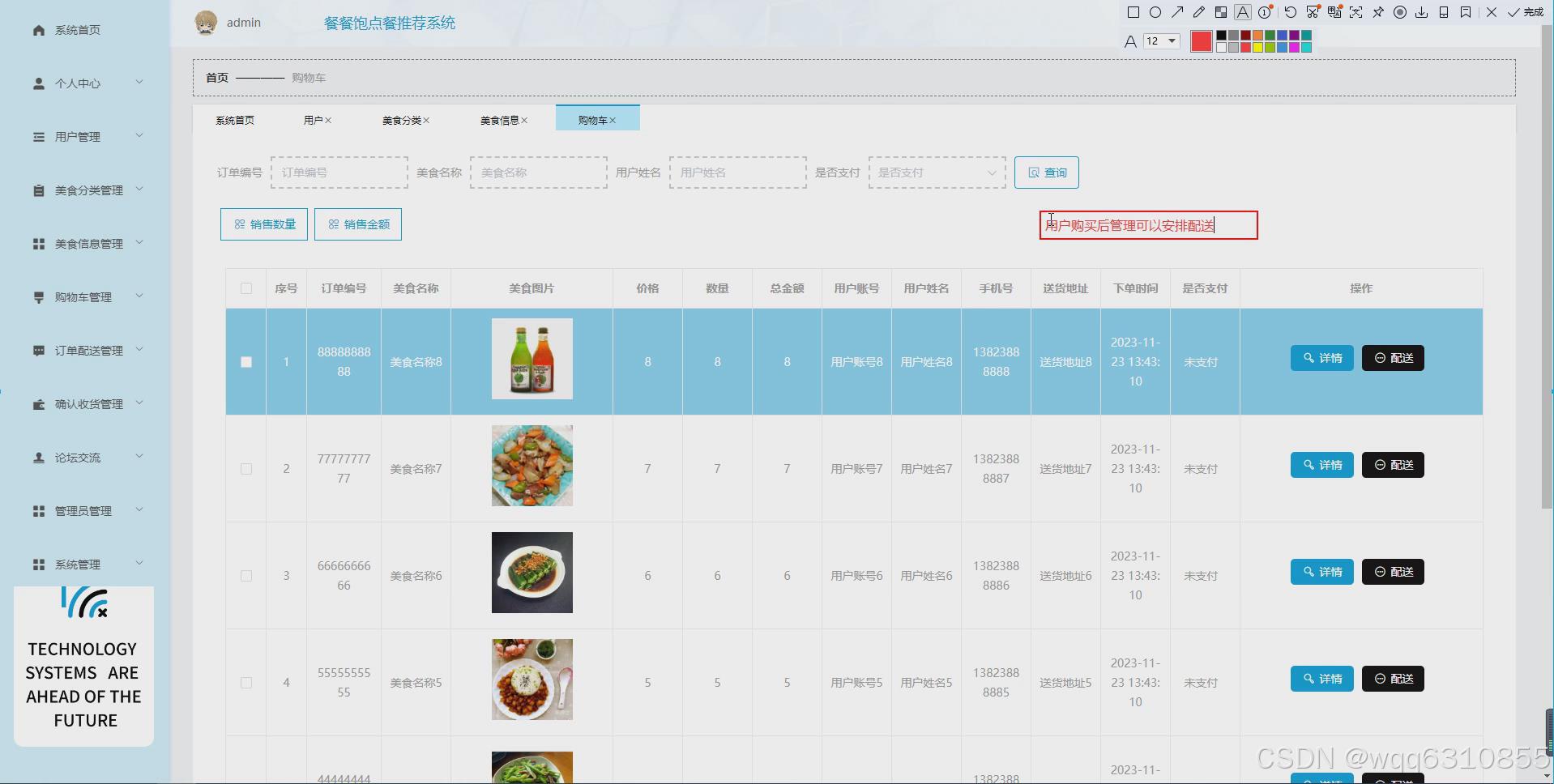Expand the 管理员管理 sidebar chevron

[x=139, y=510]
